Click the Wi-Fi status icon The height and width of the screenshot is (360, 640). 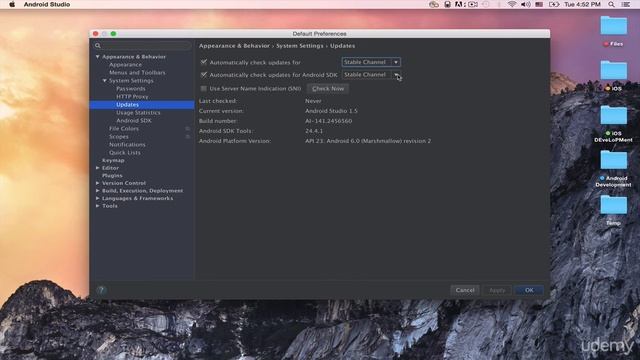(512, 4)
